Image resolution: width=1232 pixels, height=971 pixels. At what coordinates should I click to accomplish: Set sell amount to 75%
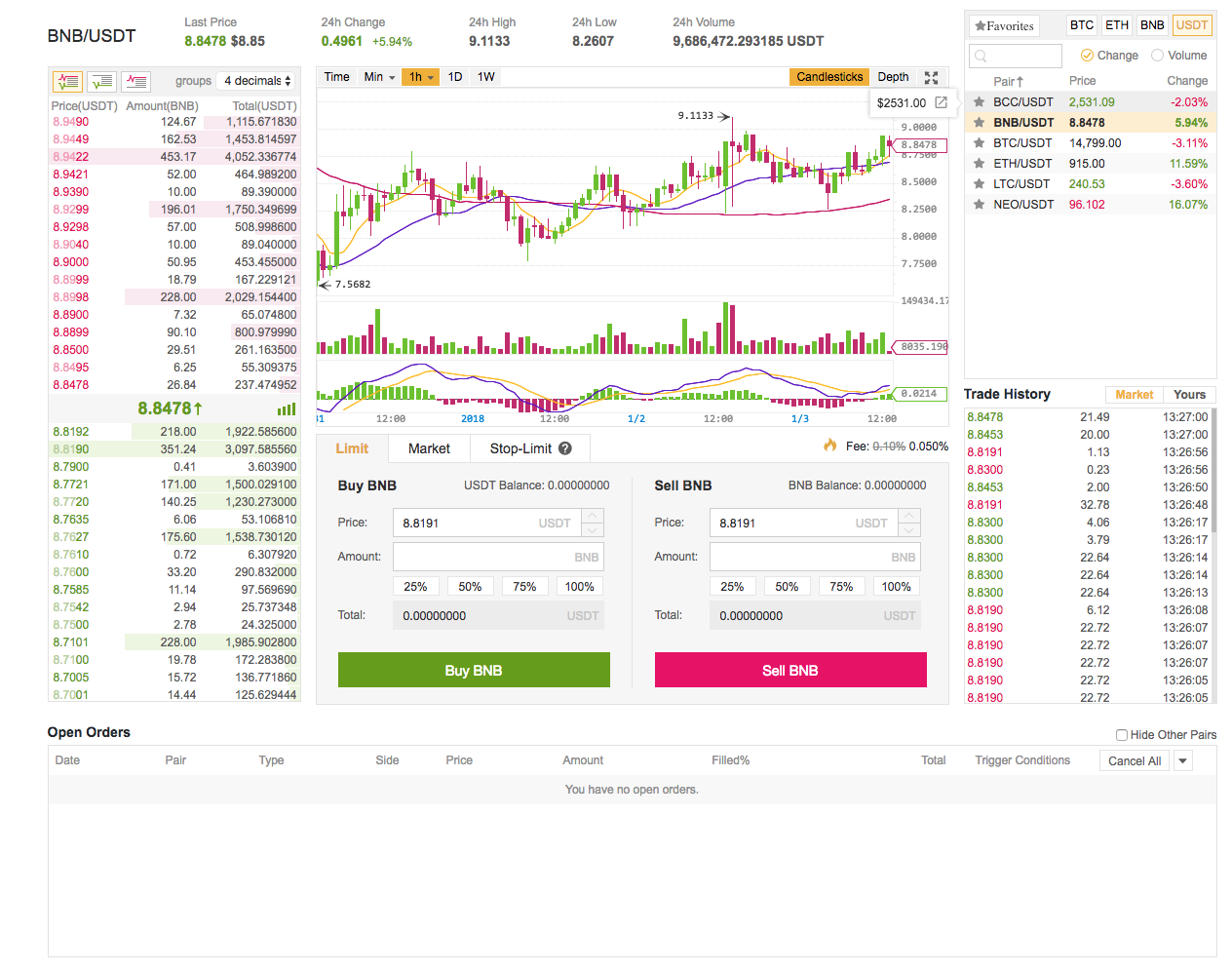[841, 587]
